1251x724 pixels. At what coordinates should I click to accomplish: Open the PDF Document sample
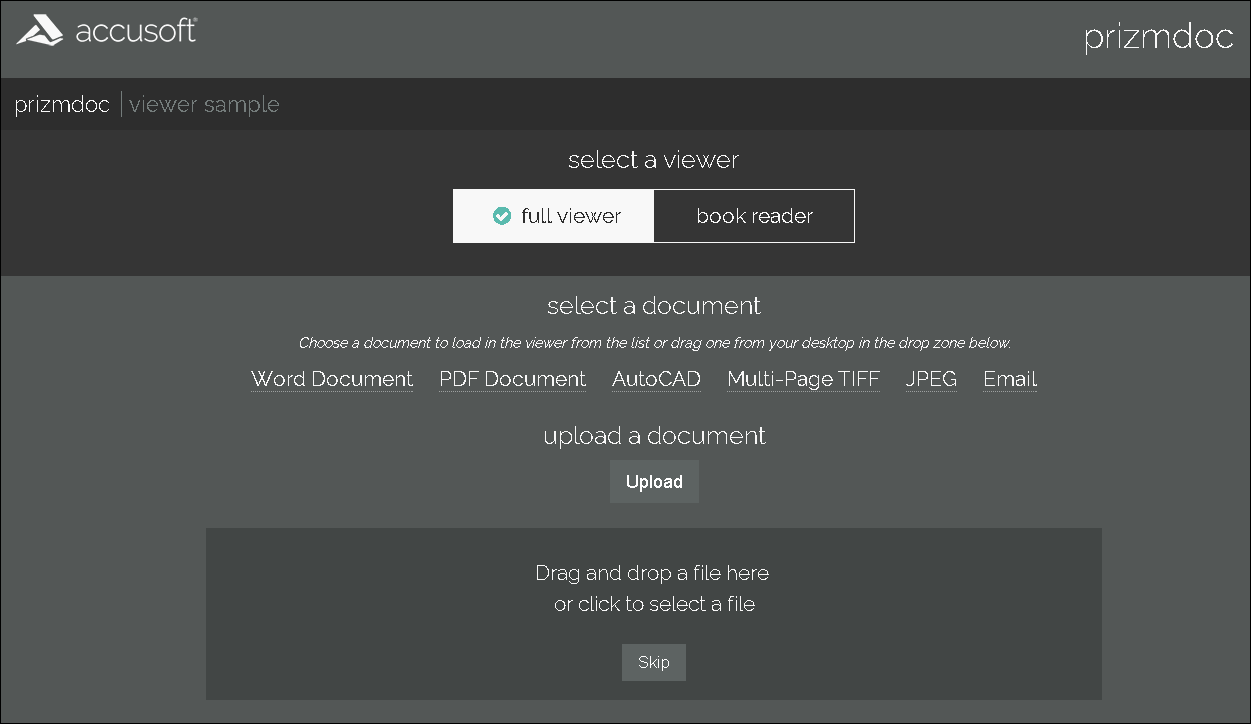click(512, 379)
